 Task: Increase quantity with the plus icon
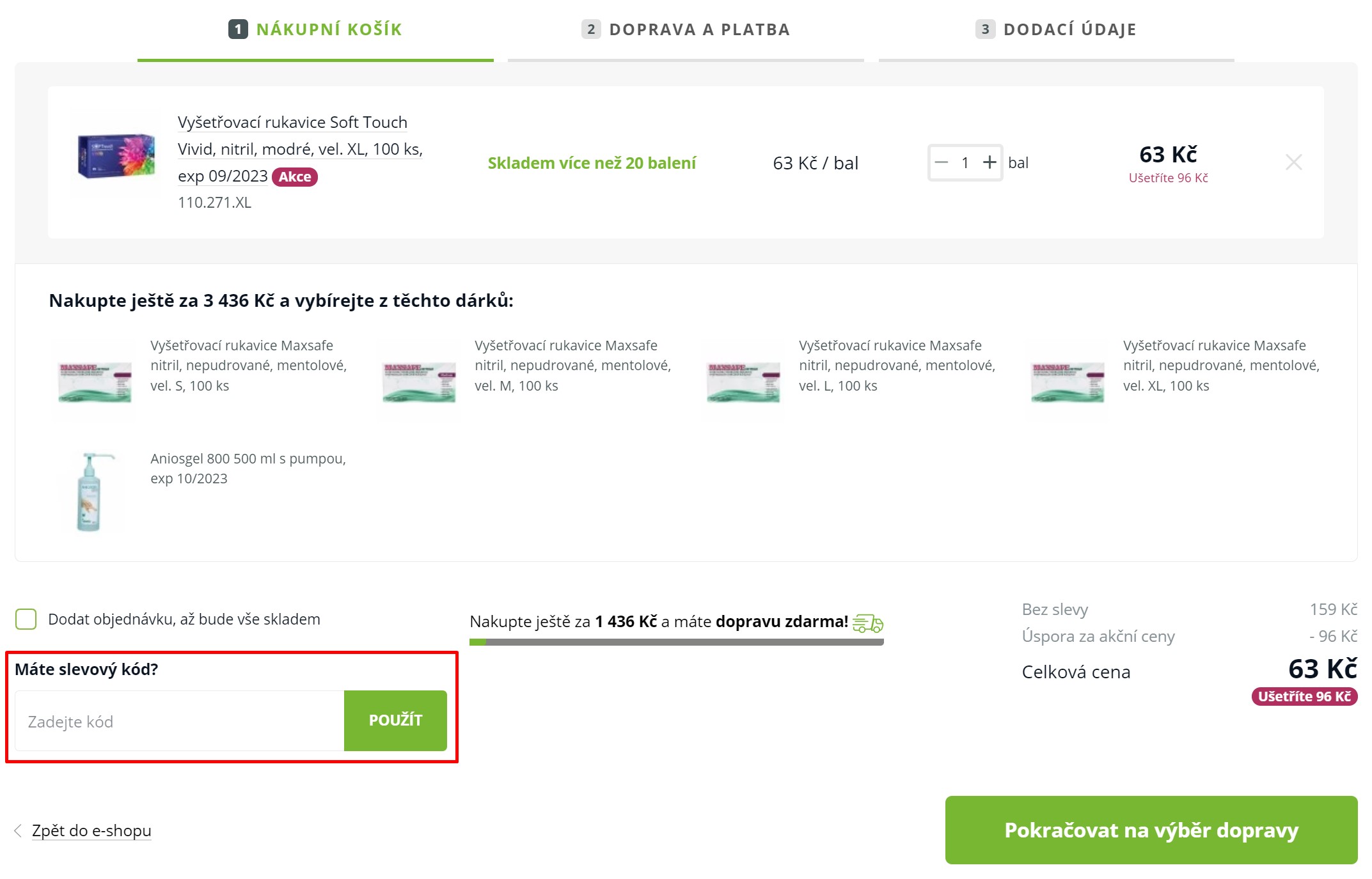(989, 162)
